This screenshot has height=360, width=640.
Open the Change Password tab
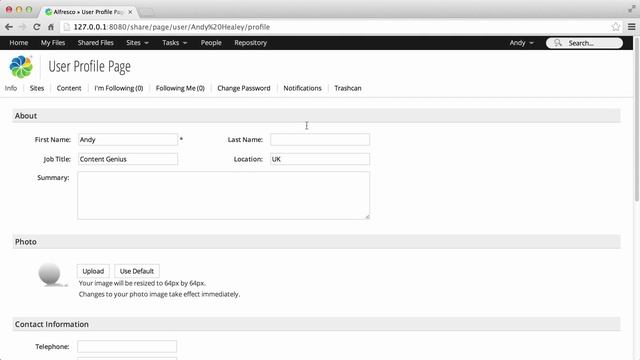(244, 88)
